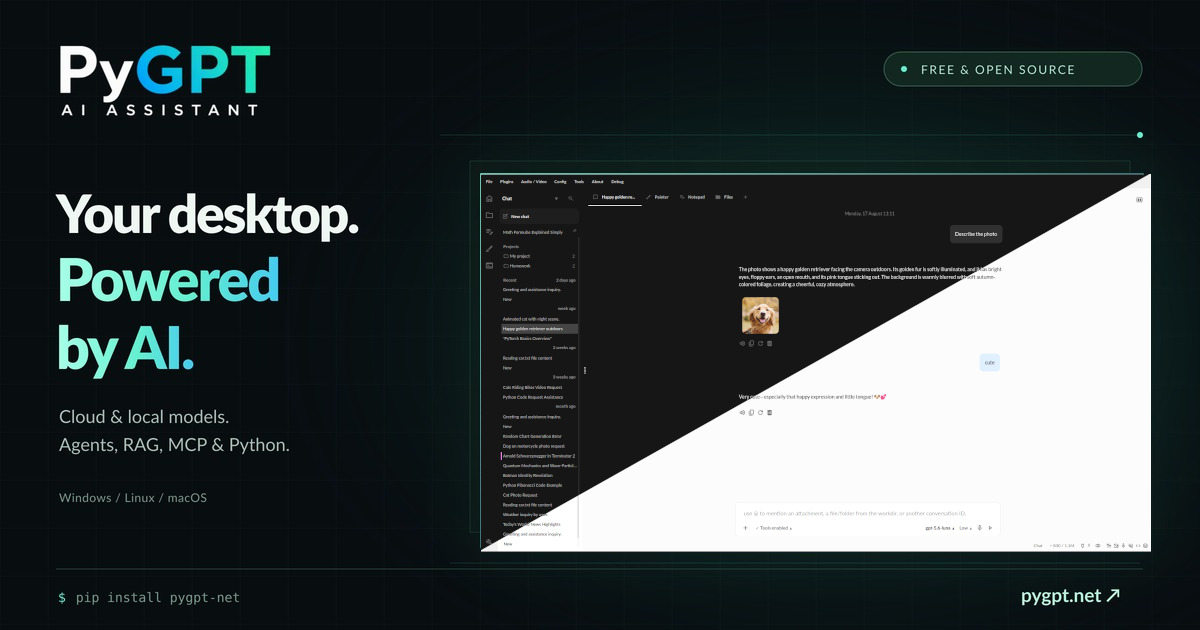Play audio of the golden retriever description reply
This screenshot has height=630, width=1200.
click(742, 343)
